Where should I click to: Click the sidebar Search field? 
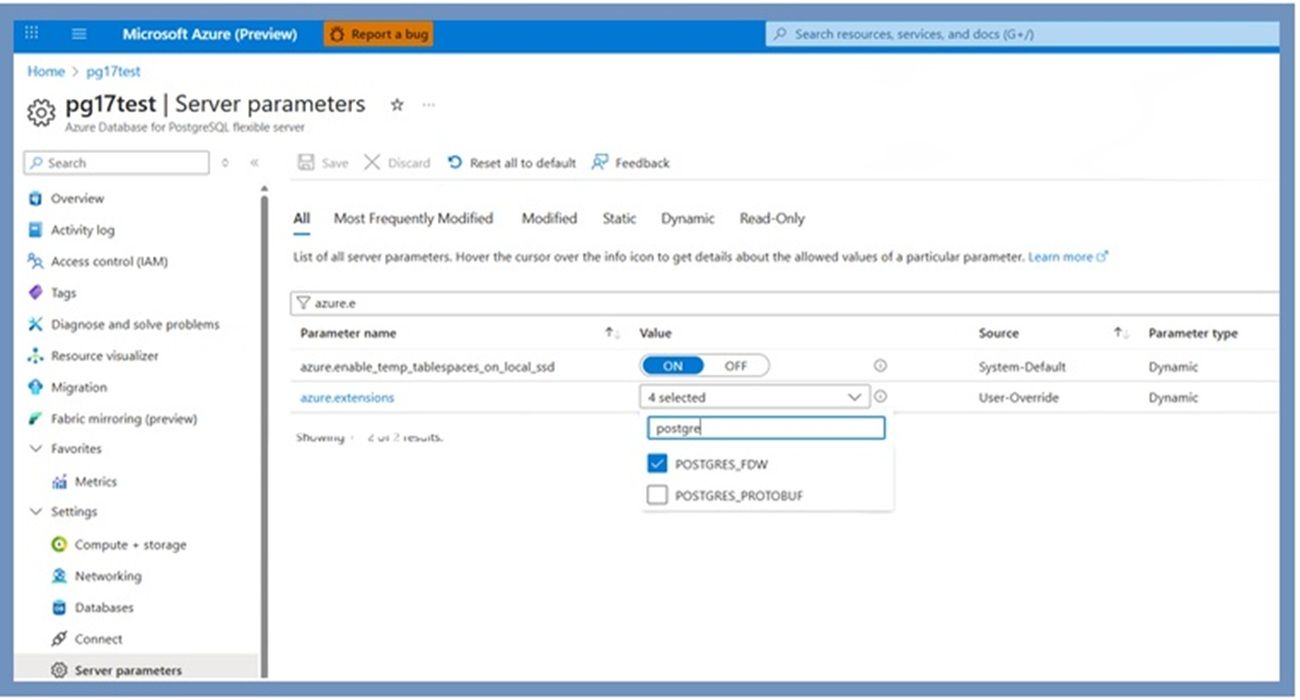[116, 163]
